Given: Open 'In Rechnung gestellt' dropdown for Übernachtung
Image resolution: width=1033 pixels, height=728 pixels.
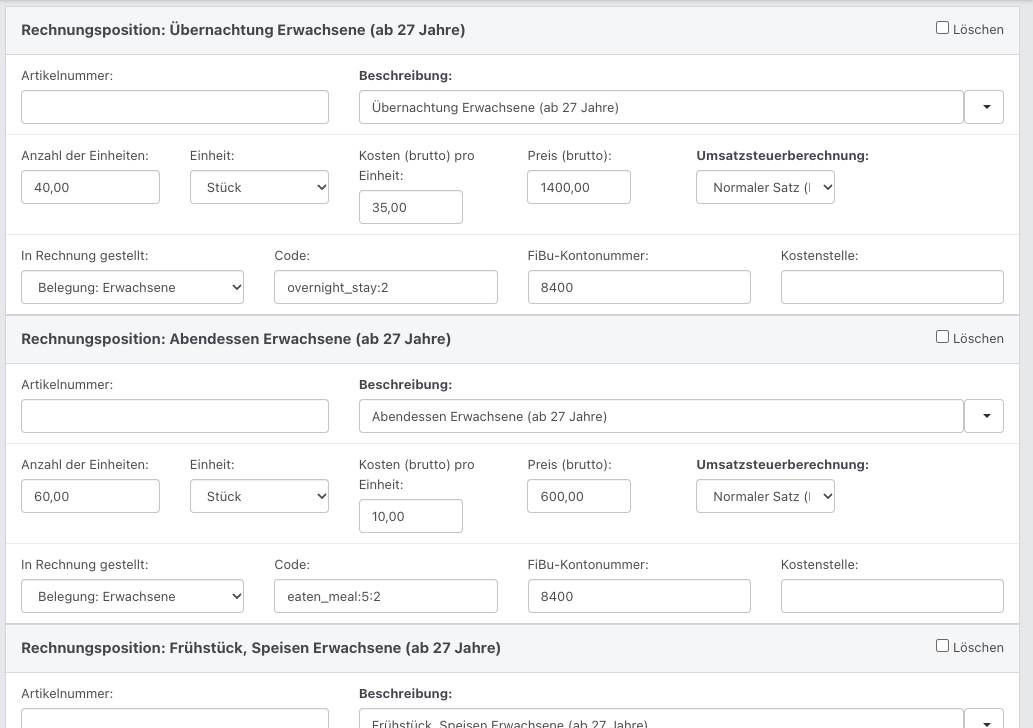Looking at the screenshot, I should pyautogui.click(x=132, y=287).
